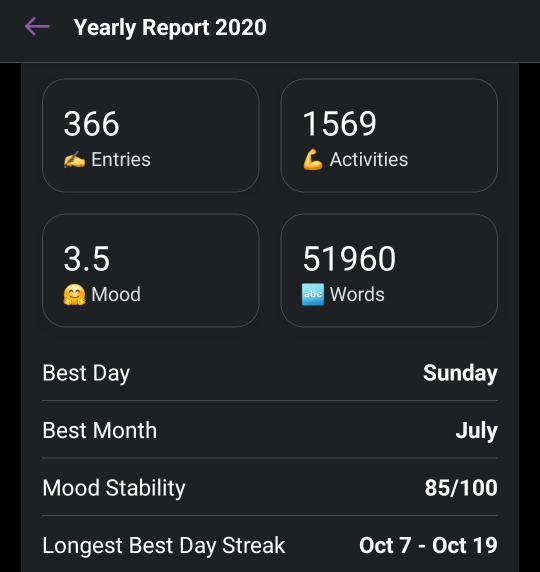
Task: Tap the 51960 words number
Action: pyautogui.click(x=349, y=259)
